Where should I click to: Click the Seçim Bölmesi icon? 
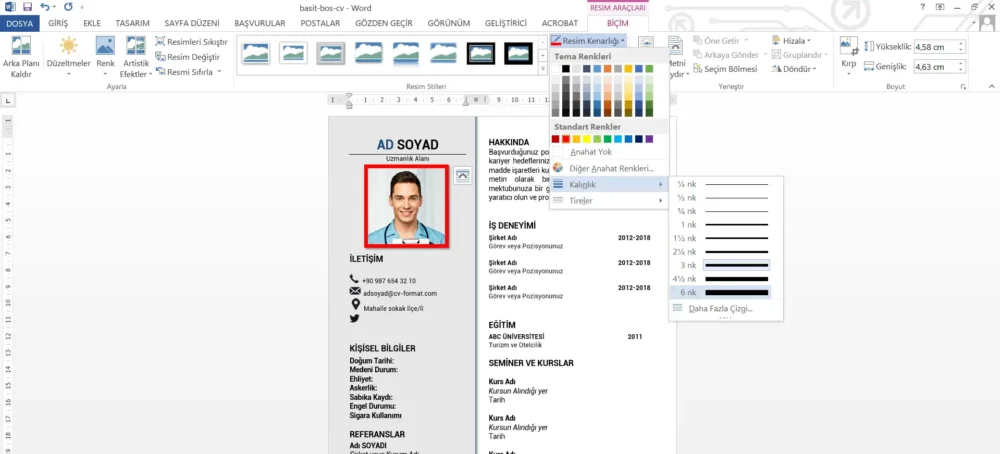(x=698, y=69)
